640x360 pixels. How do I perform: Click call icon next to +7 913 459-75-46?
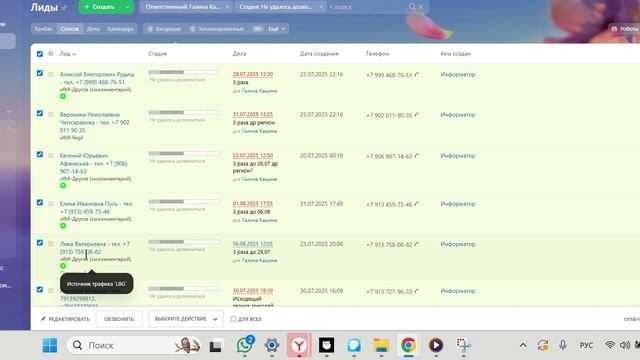coord(416,204)
